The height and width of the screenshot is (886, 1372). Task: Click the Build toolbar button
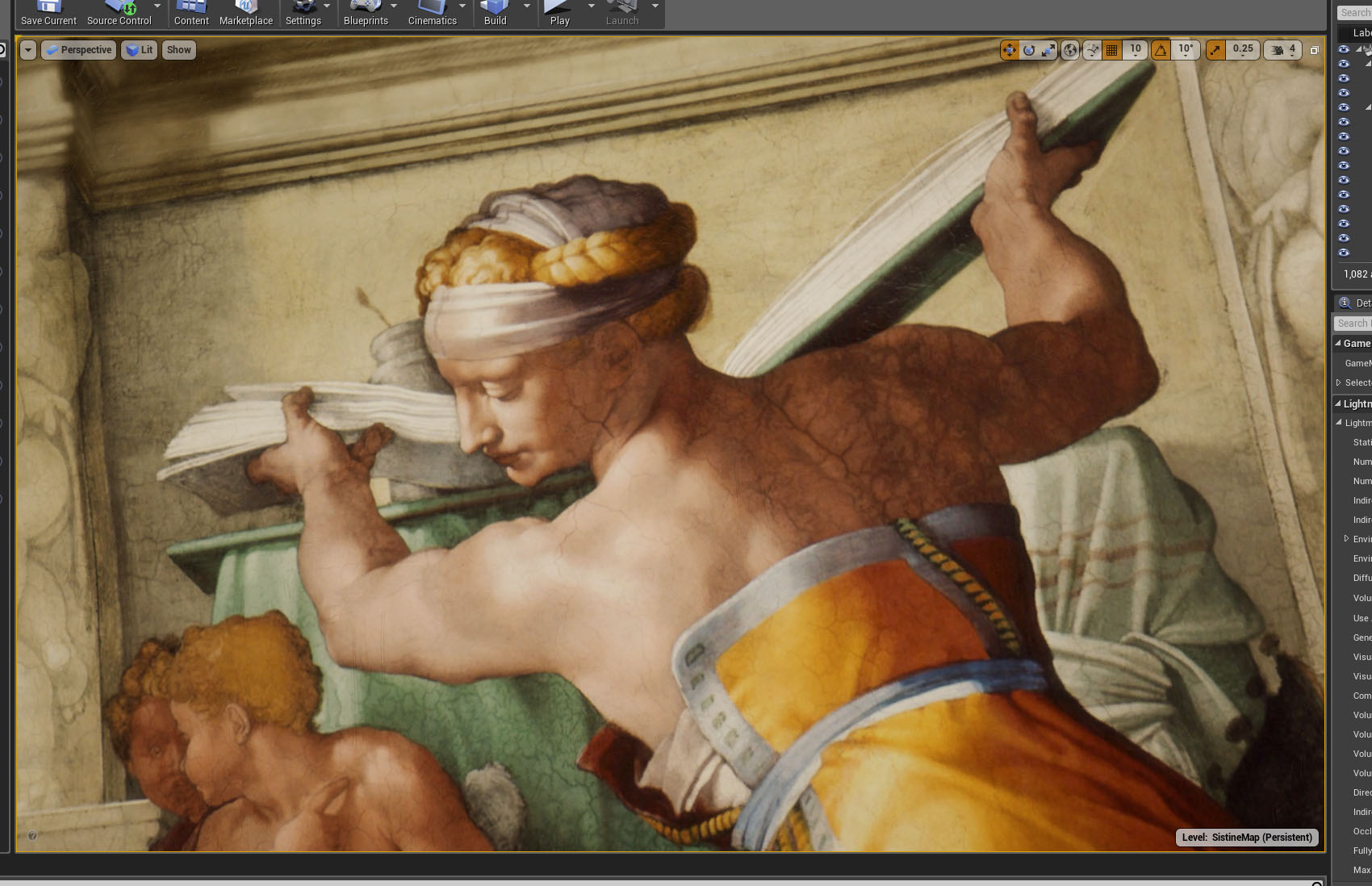(495, 14)
